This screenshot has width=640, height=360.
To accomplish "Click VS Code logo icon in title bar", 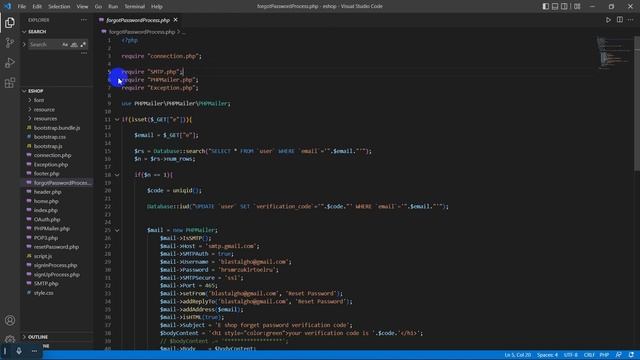I will tap(8, 7).
